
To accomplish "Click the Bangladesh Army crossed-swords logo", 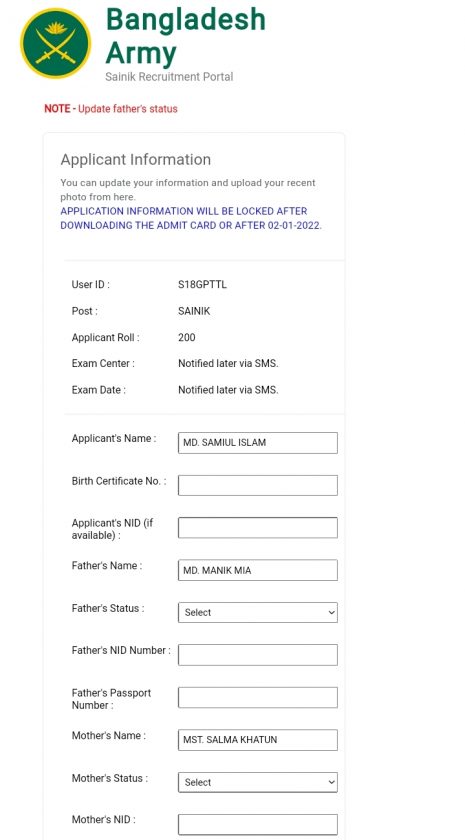I will point(56,43).
